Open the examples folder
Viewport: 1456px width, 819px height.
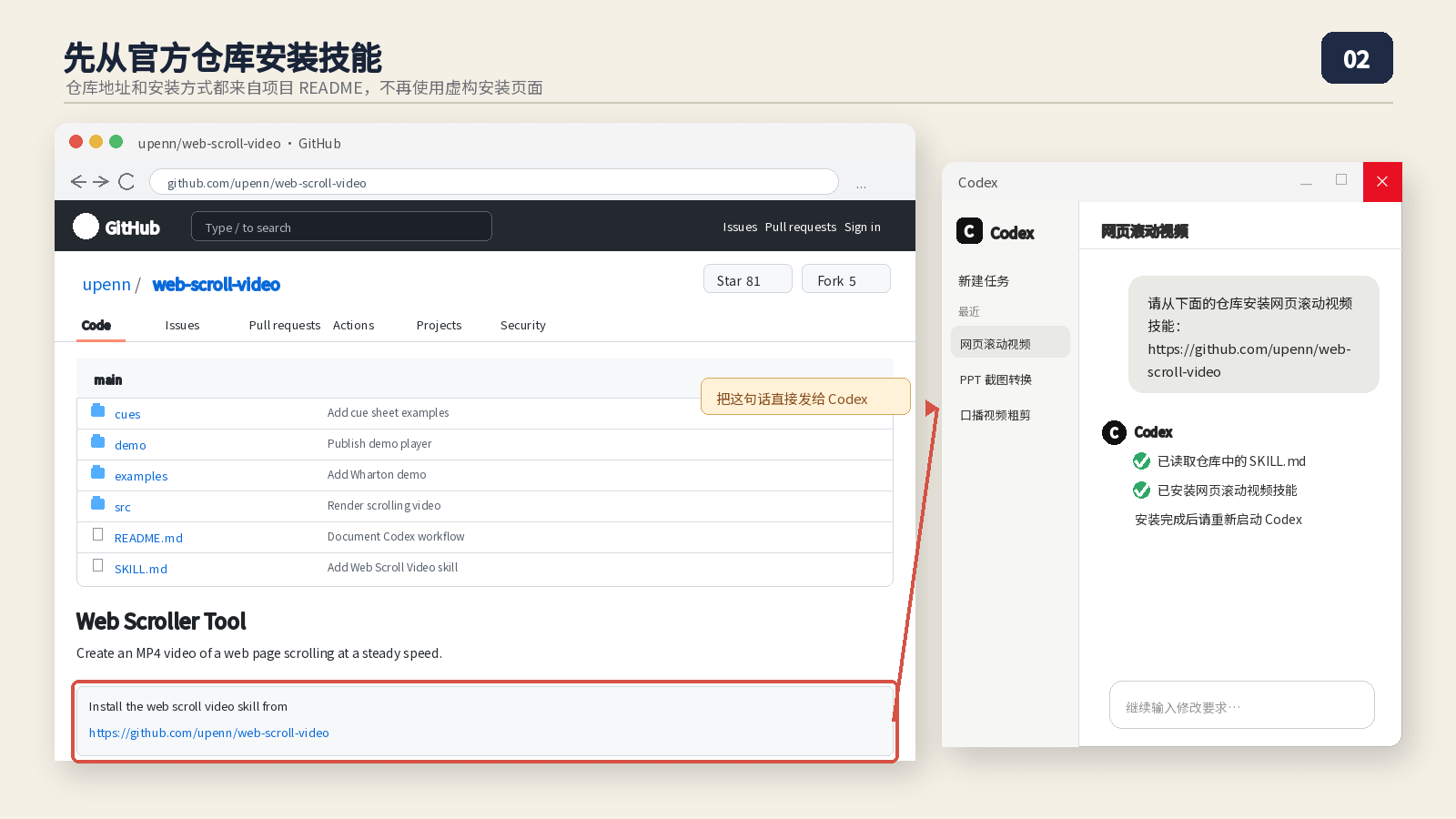(x=141, y=476)
